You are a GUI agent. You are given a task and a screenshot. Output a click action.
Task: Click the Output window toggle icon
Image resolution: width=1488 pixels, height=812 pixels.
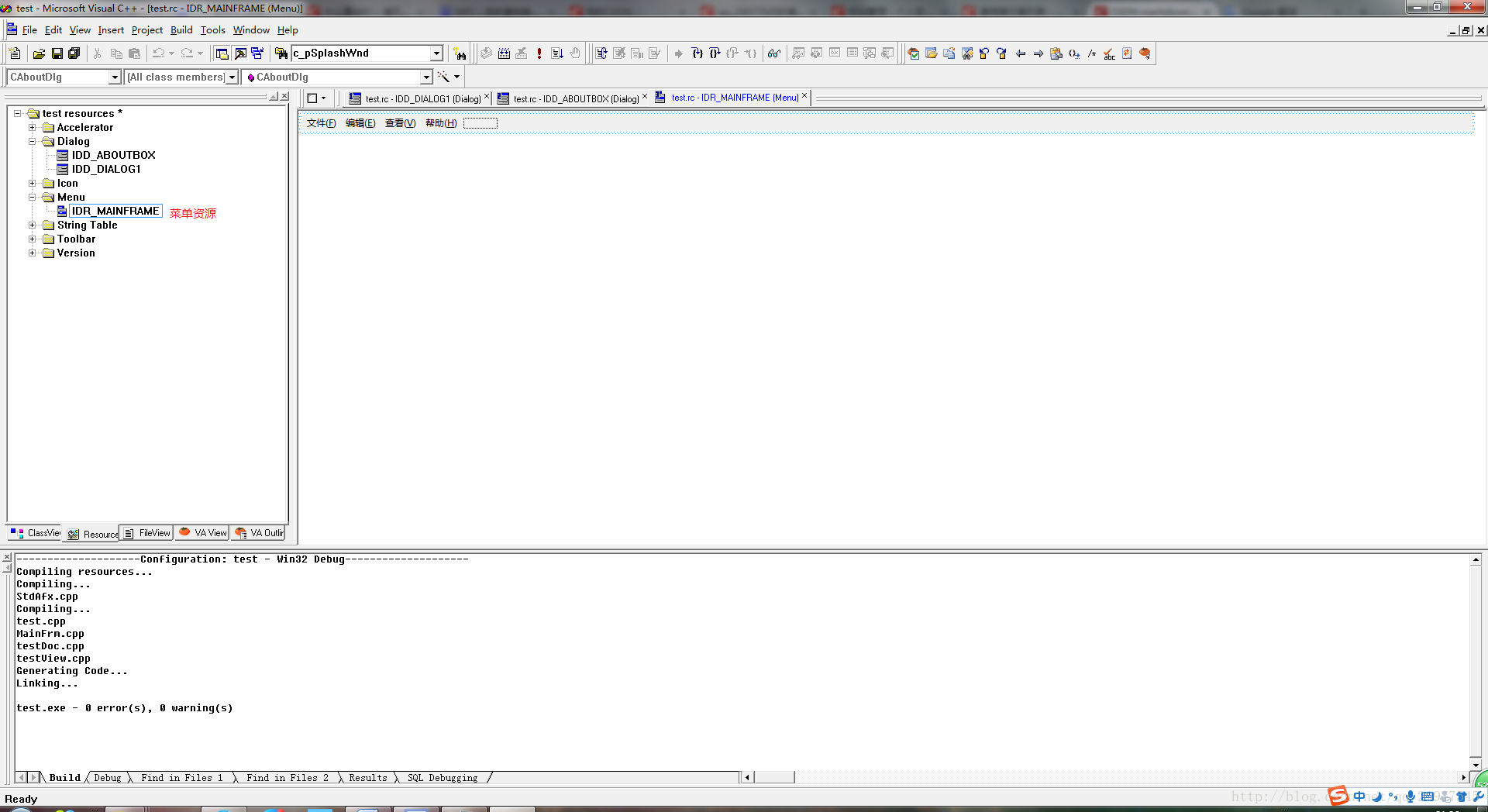click(240, 53)
